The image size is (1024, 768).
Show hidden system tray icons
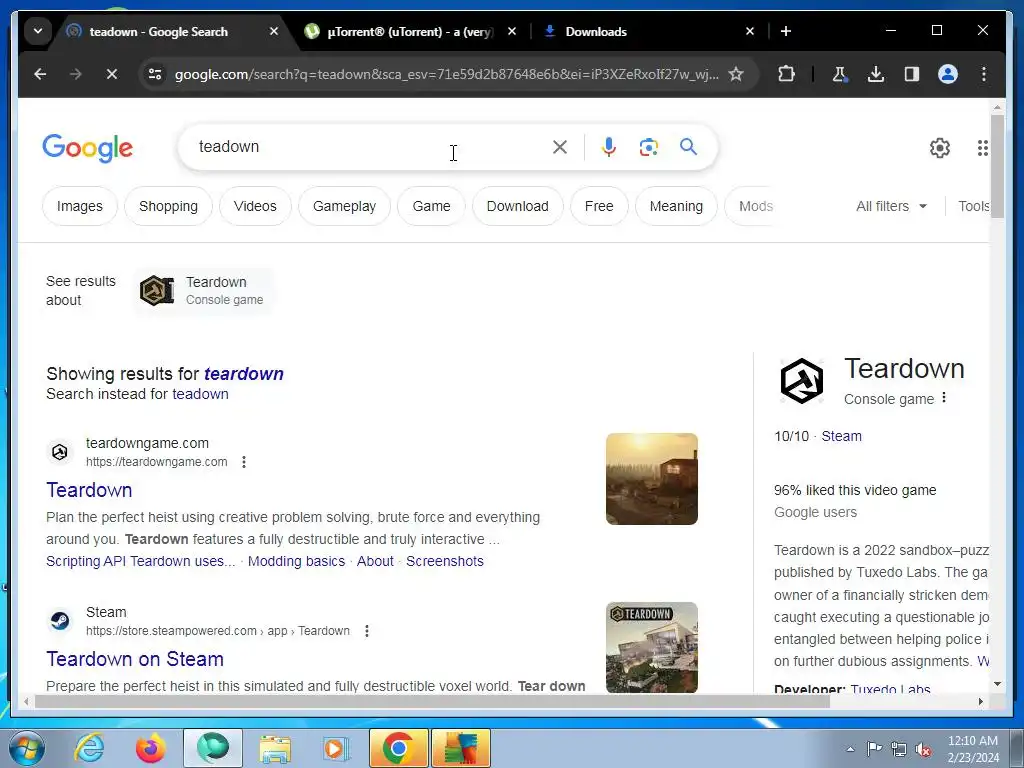850,750
